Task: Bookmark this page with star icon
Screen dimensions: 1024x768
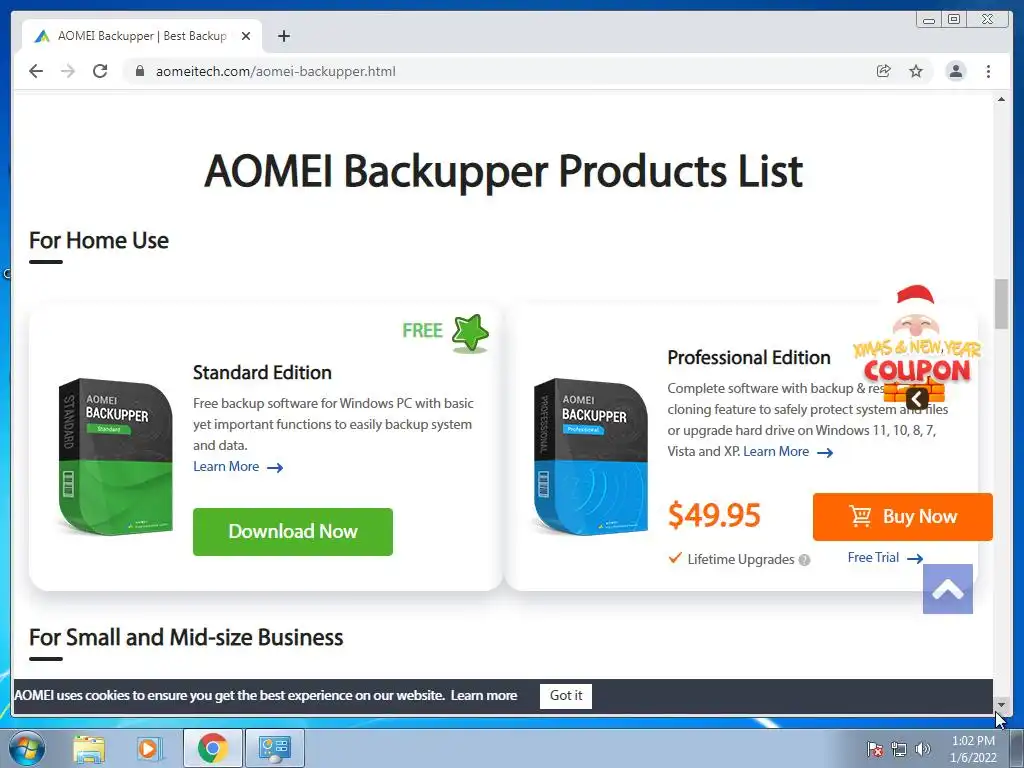Action: click(916, 71)
